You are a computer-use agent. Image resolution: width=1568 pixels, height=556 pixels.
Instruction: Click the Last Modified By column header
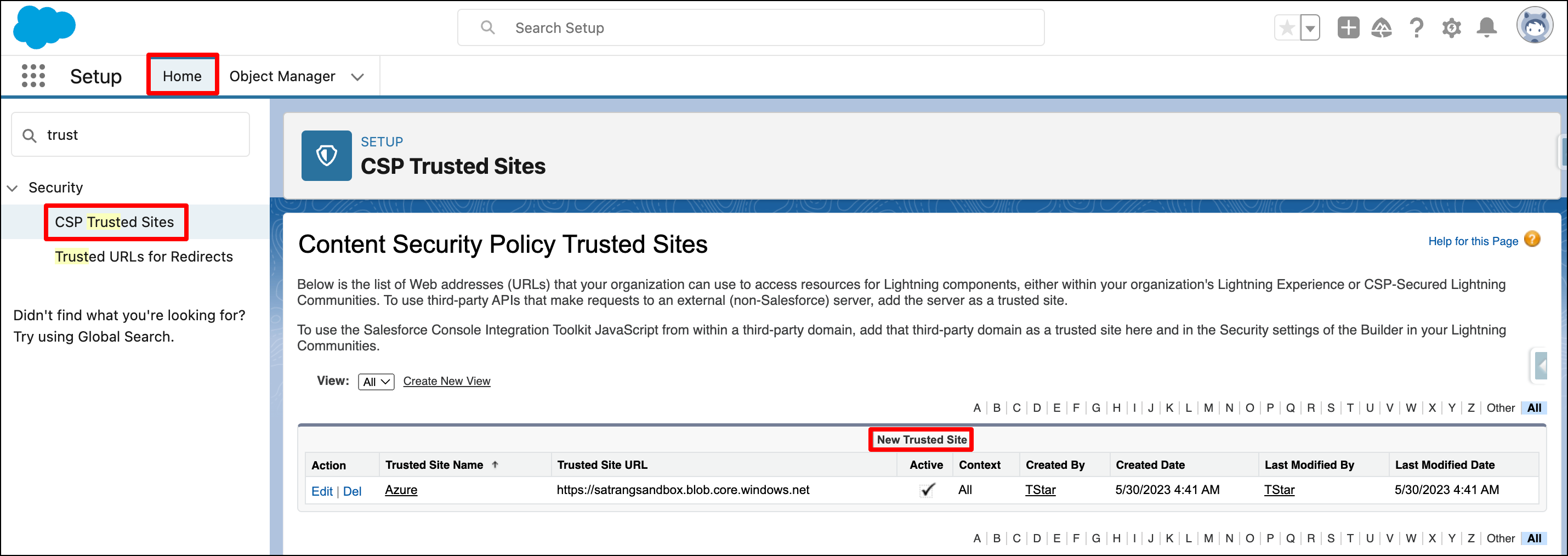[1309, 464]
